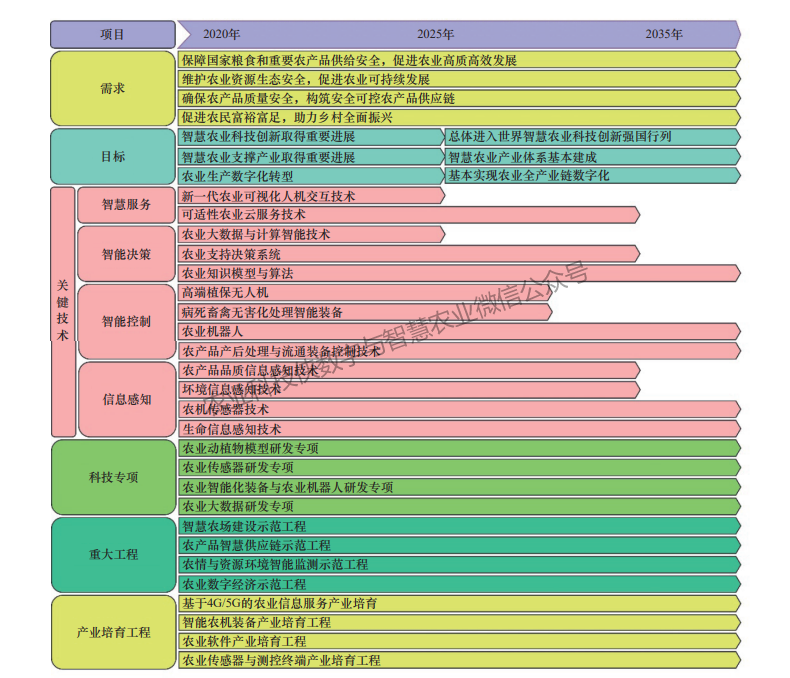Click bar 农业知识模型与算法
The width and height of the screenshot is (790, 678).
tap(459, 274)
